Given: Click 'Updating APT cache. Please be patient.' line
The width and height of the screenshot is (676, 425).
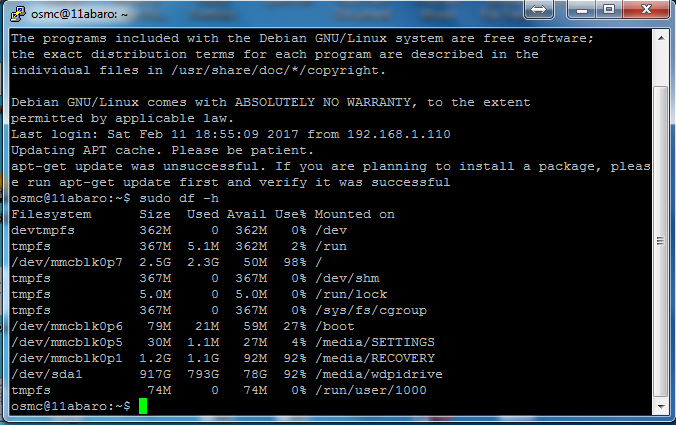Looking at the screenshot, I should click(162, 150).
